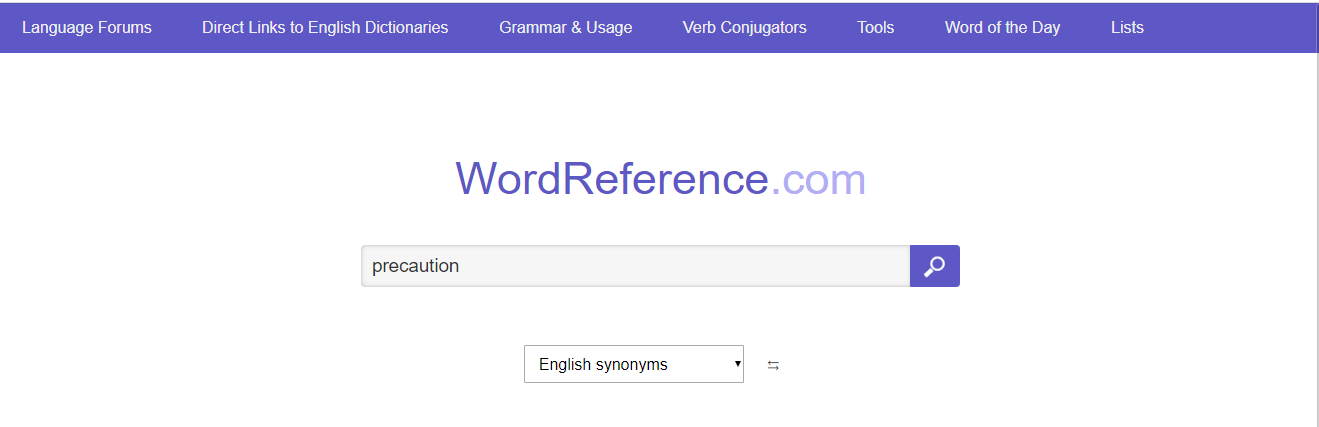1319x427 pixels.
Task: Click the WordReference.com logo
Action: (661, 179)
